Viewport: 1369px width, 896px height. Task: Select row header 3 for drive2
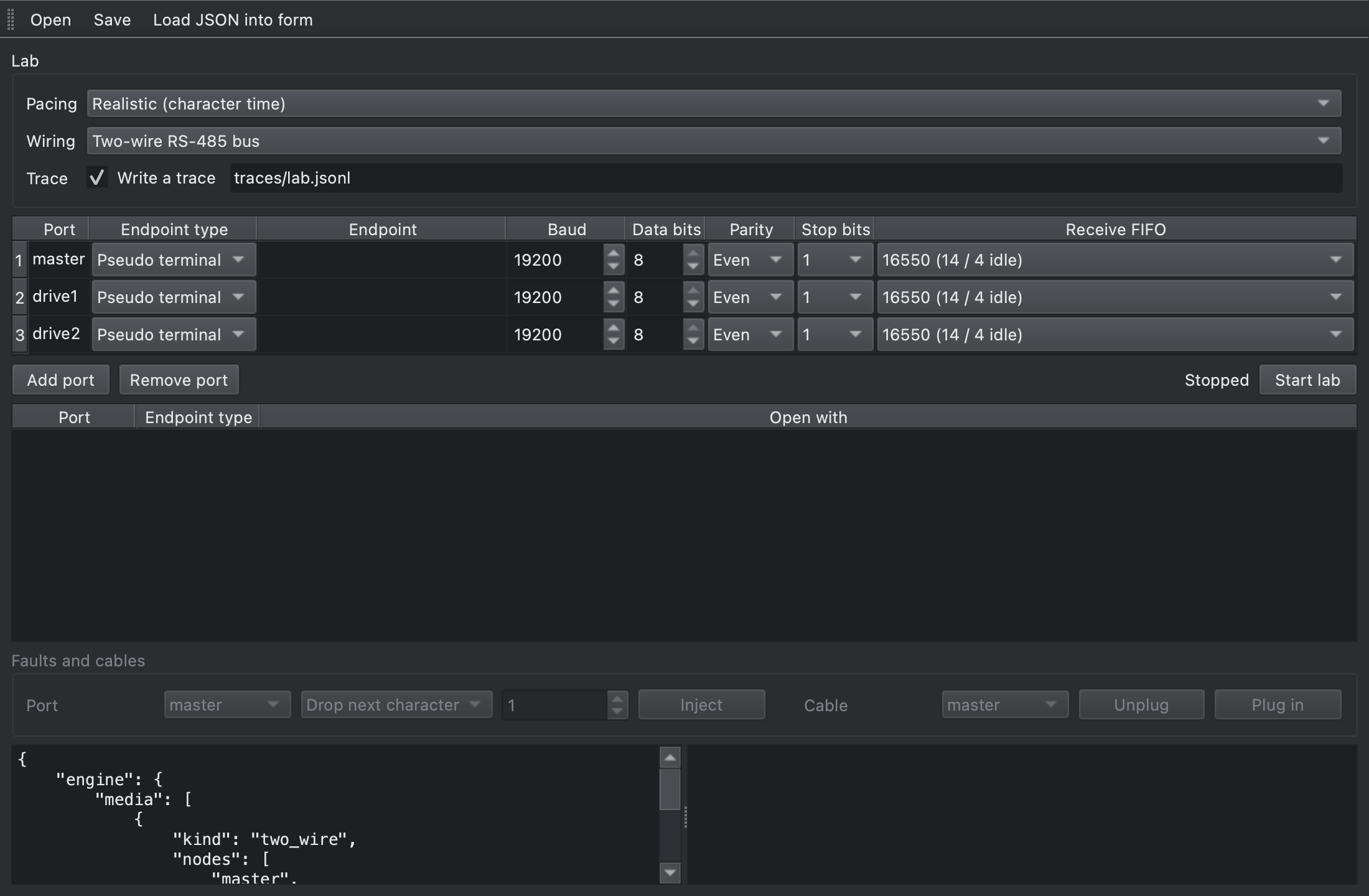pyautogui.click(x=19, y=335)
